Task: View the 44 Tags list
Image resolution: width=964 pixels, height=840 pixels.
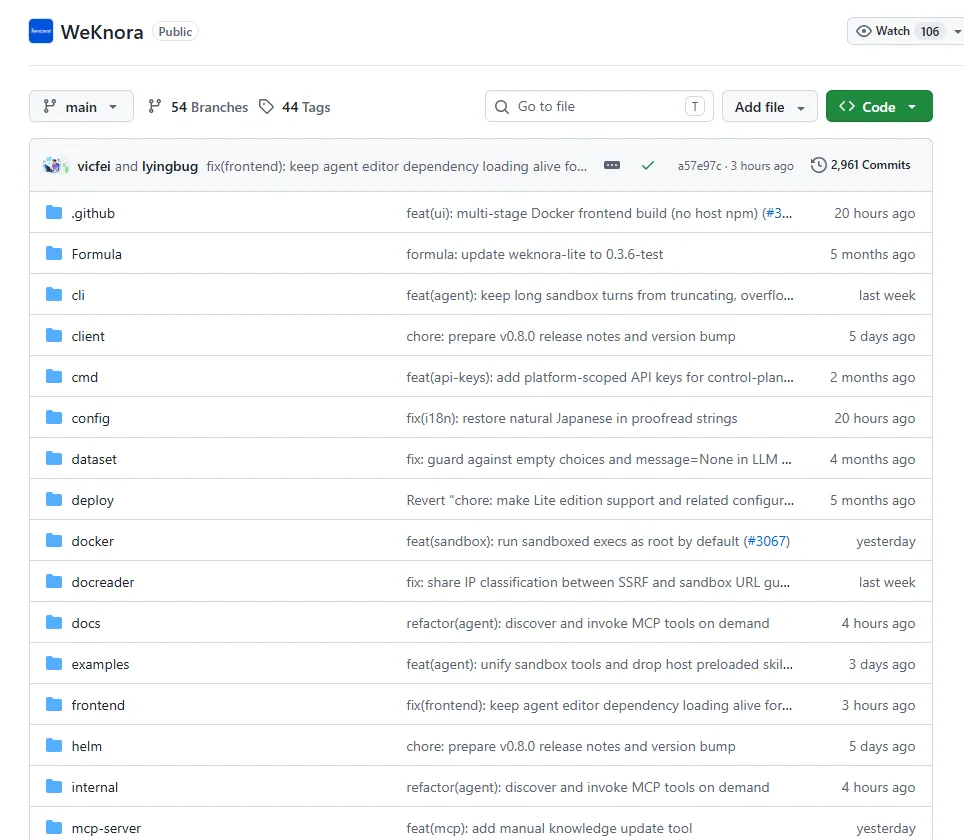Action: (294, 107)
